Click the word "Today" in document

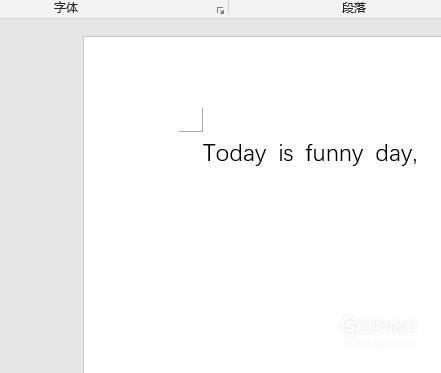(x=235, y=154)
